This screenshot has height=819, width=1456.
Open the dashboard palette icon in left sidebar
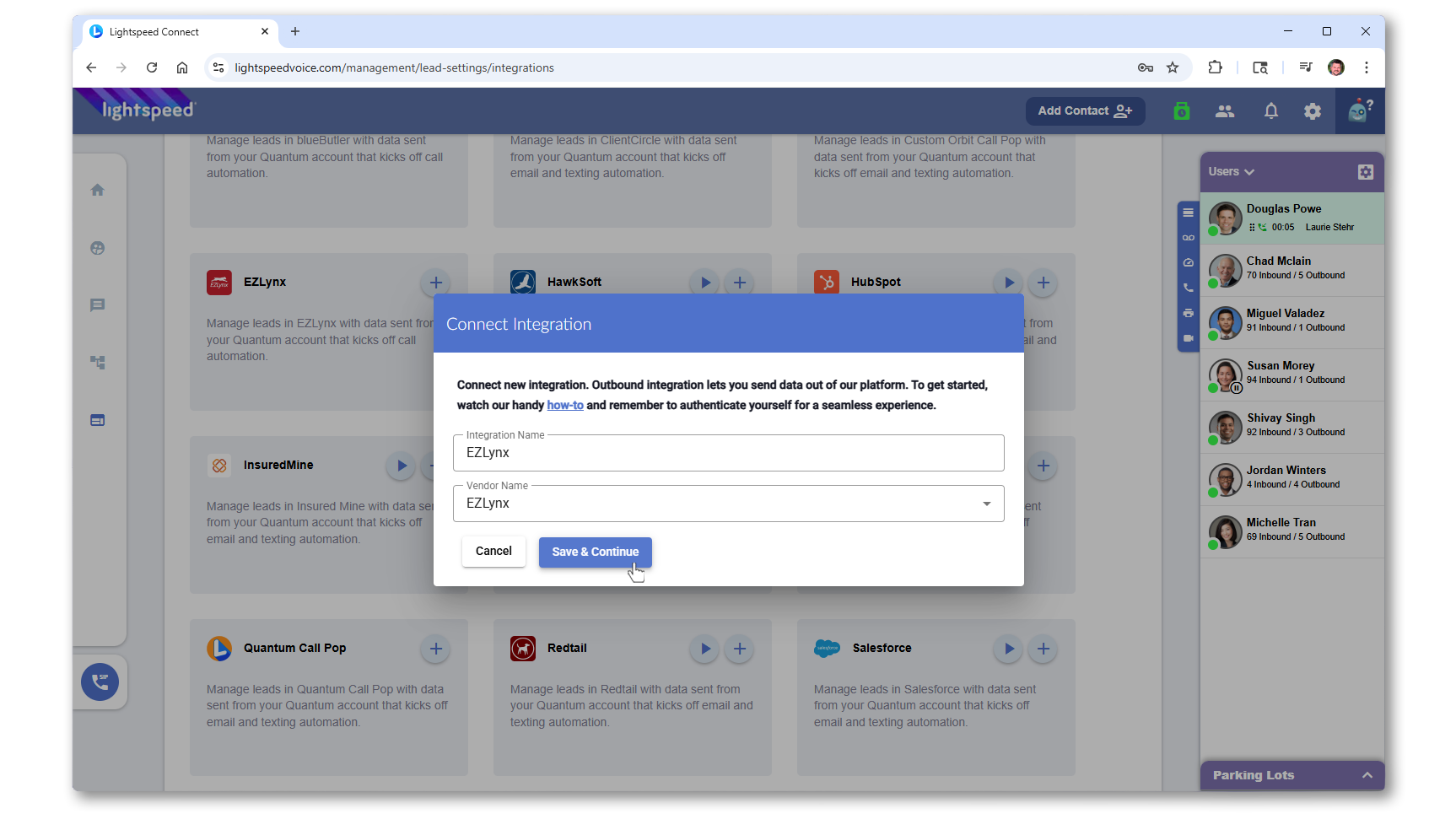pos(98,248)
